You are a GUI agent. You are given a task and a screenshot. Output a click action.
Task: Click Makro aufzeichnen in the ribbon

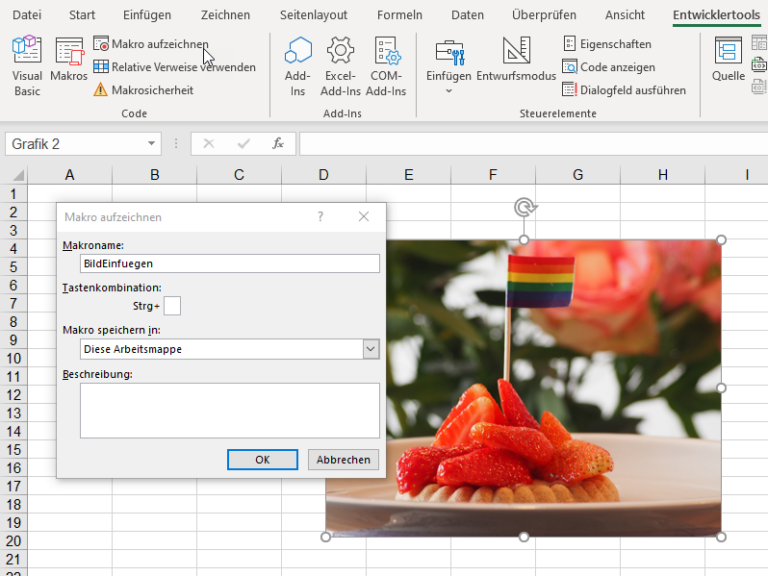[x=151, y=44]
